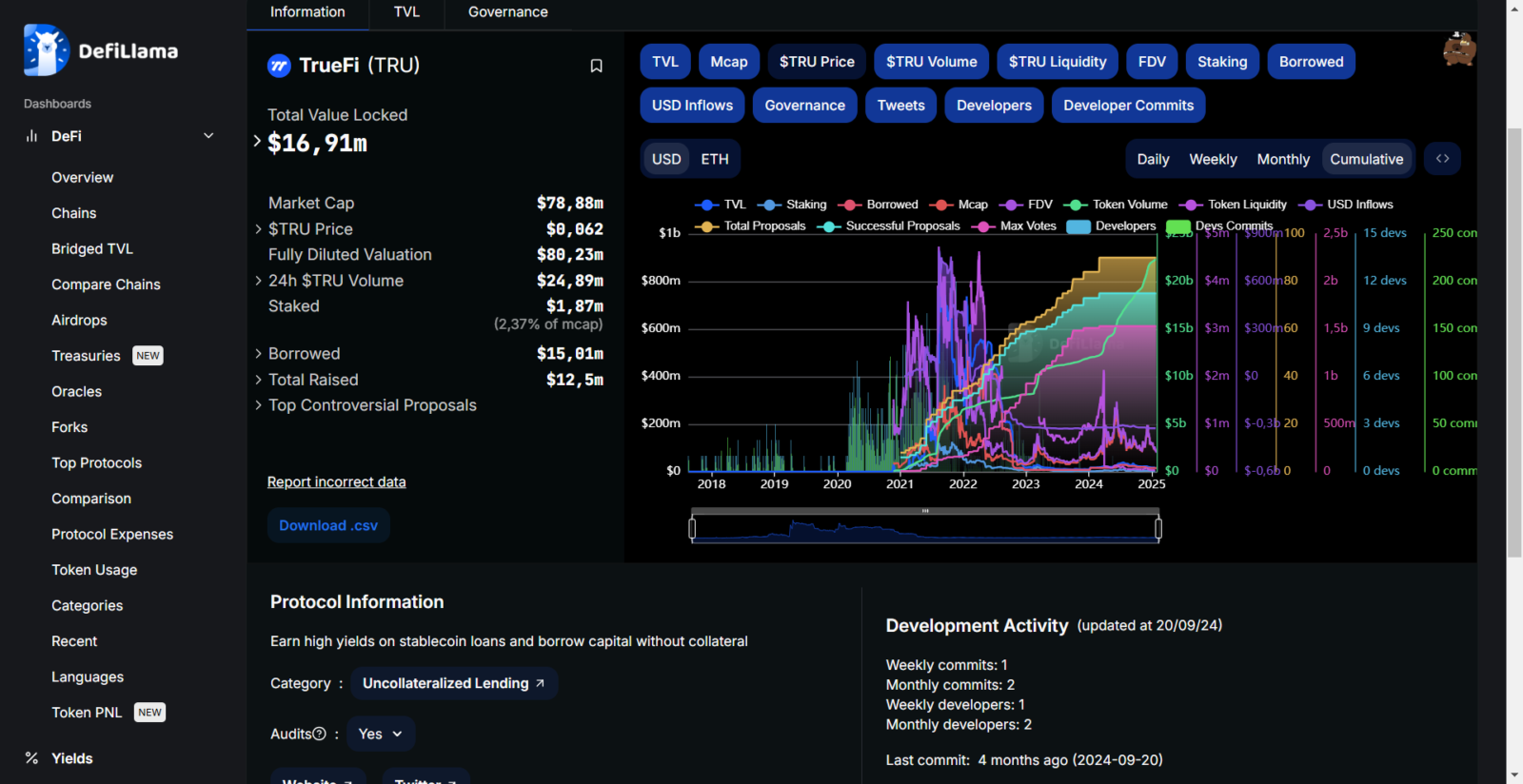Screen dimensions: 1523x784
Task: Toggle the Staking chart metric
Action: pos(1222,62)
